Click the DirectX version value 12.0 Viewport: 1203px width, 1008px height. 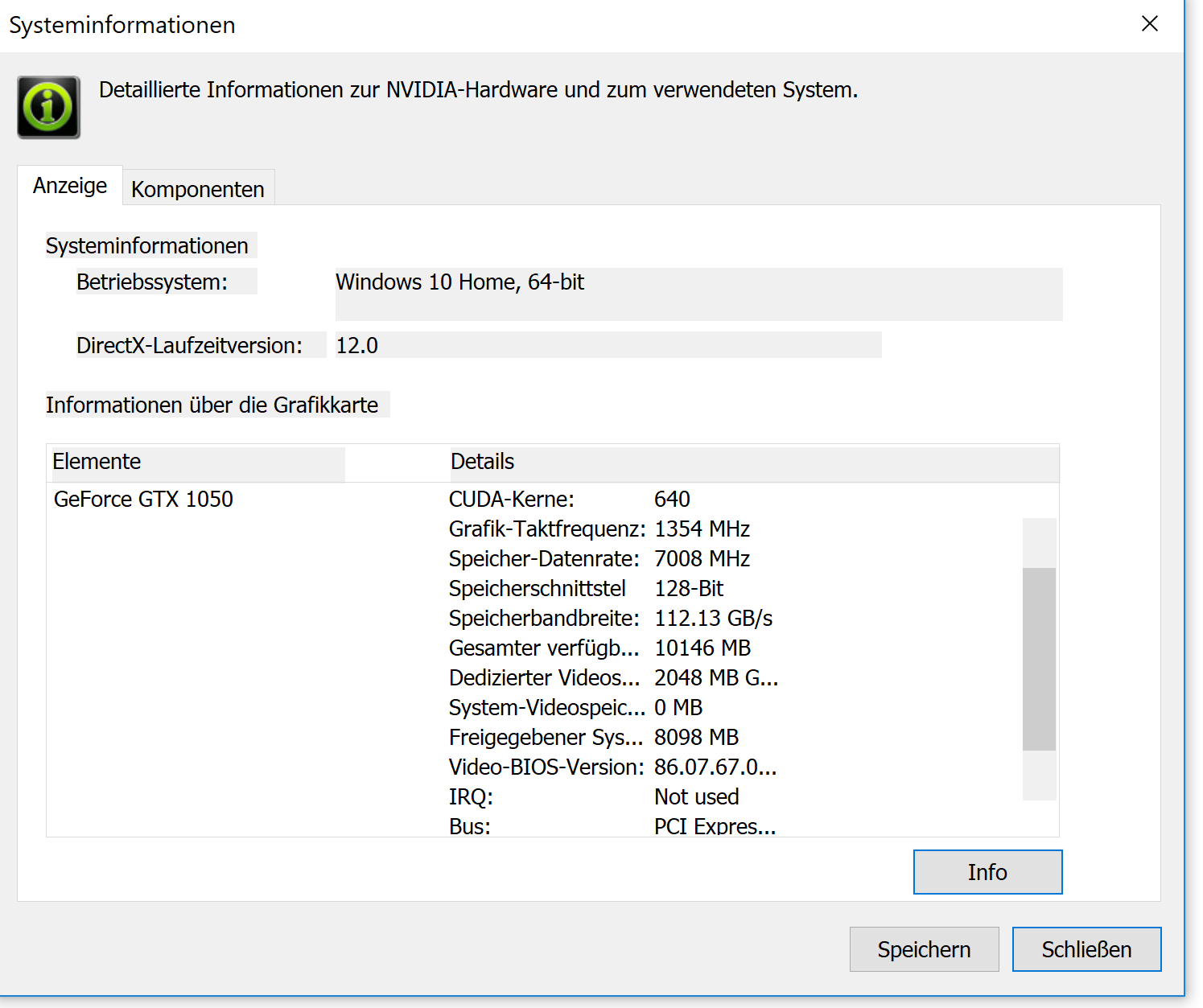[356, 346]
